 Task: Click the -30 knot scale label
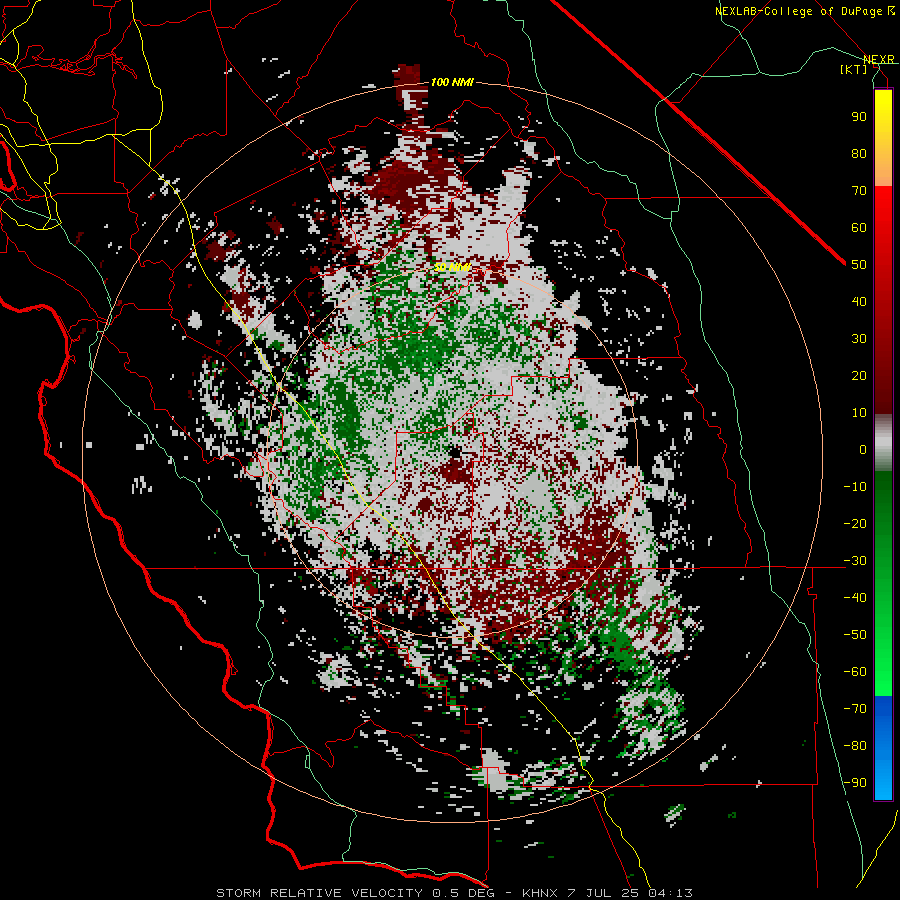point(855,561)
